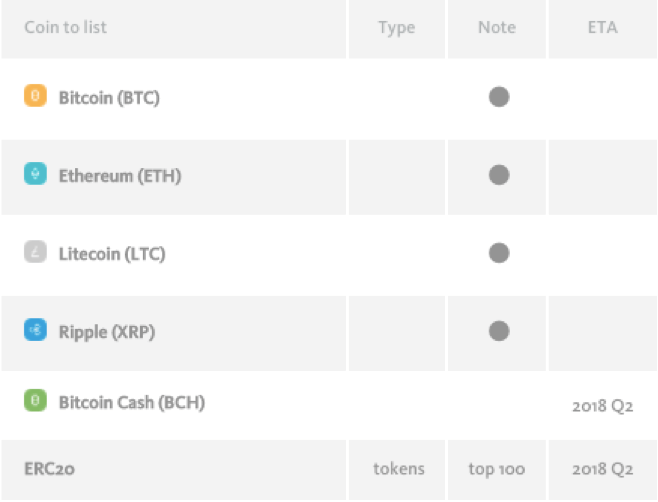Open the Litecoin (LTC) label

112,254
